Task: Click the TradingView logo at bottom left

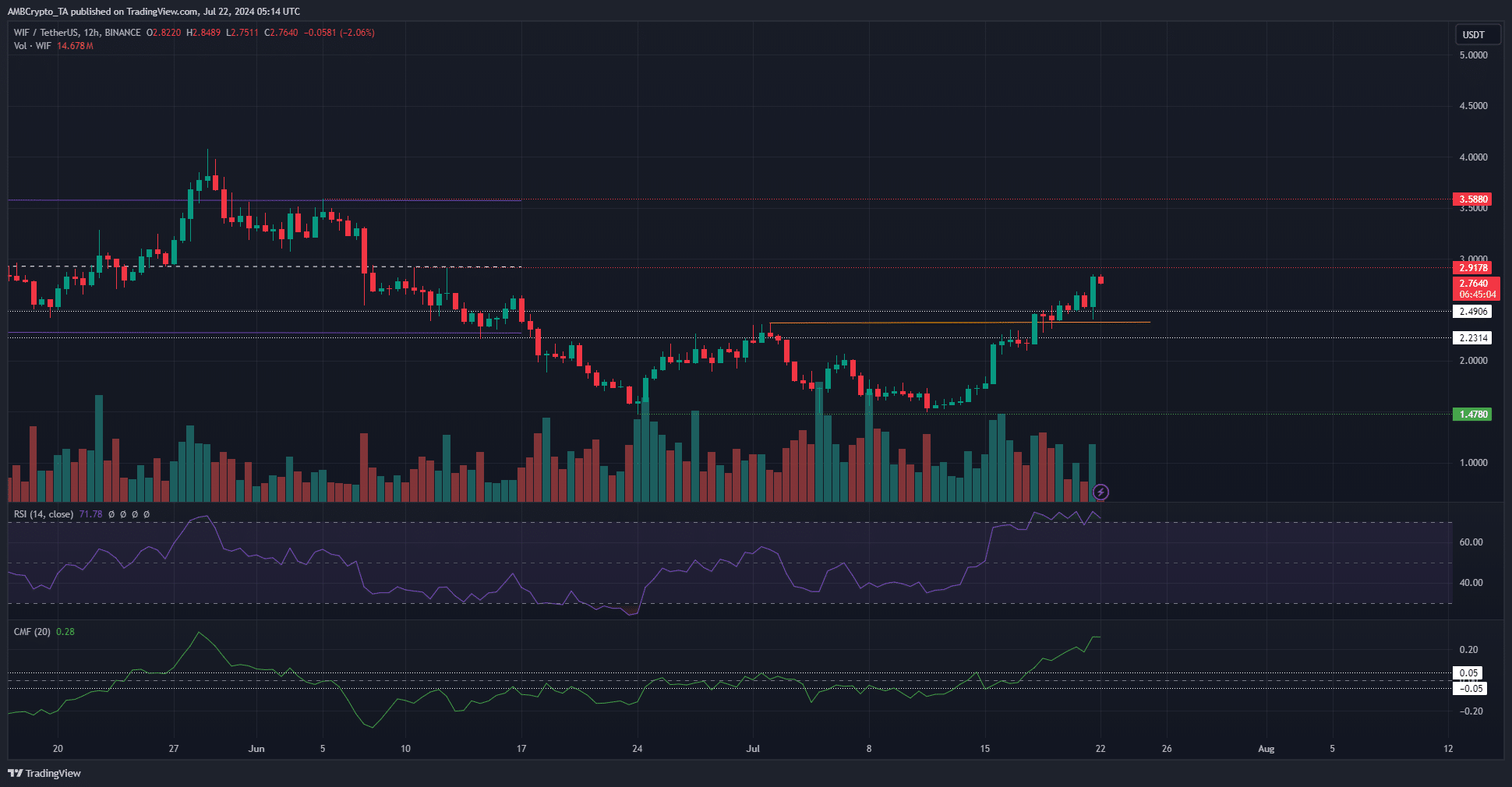Action: point(44,773)
